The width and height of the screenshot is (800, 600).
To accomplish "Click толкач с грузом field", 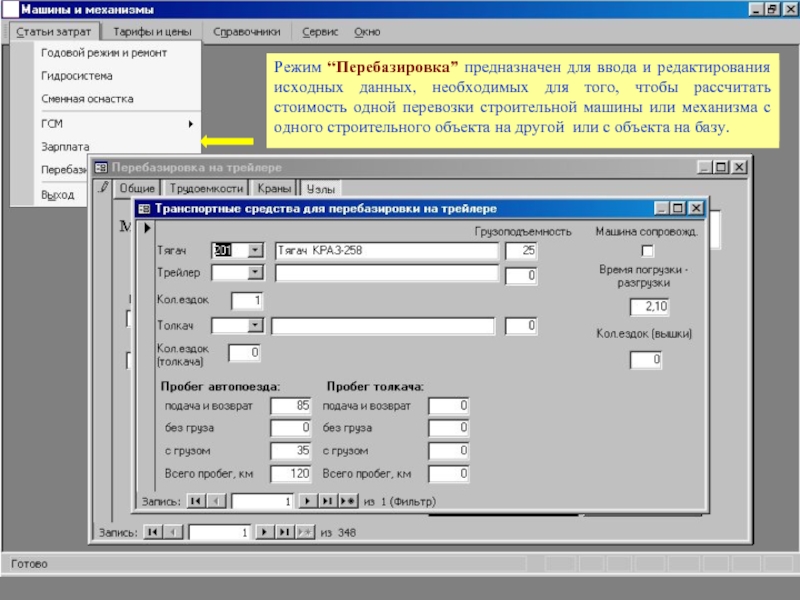I will (x=448, y=451).
